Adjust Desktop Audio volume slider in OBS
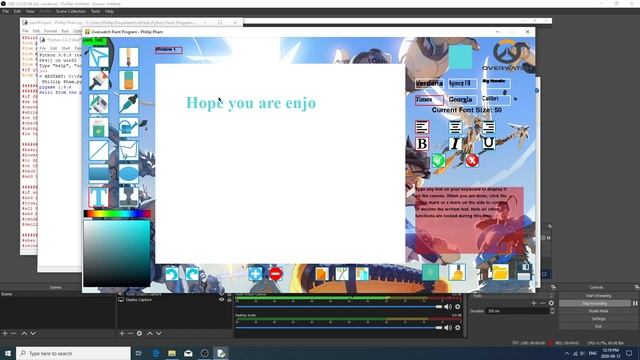 (x=339, y=327)
